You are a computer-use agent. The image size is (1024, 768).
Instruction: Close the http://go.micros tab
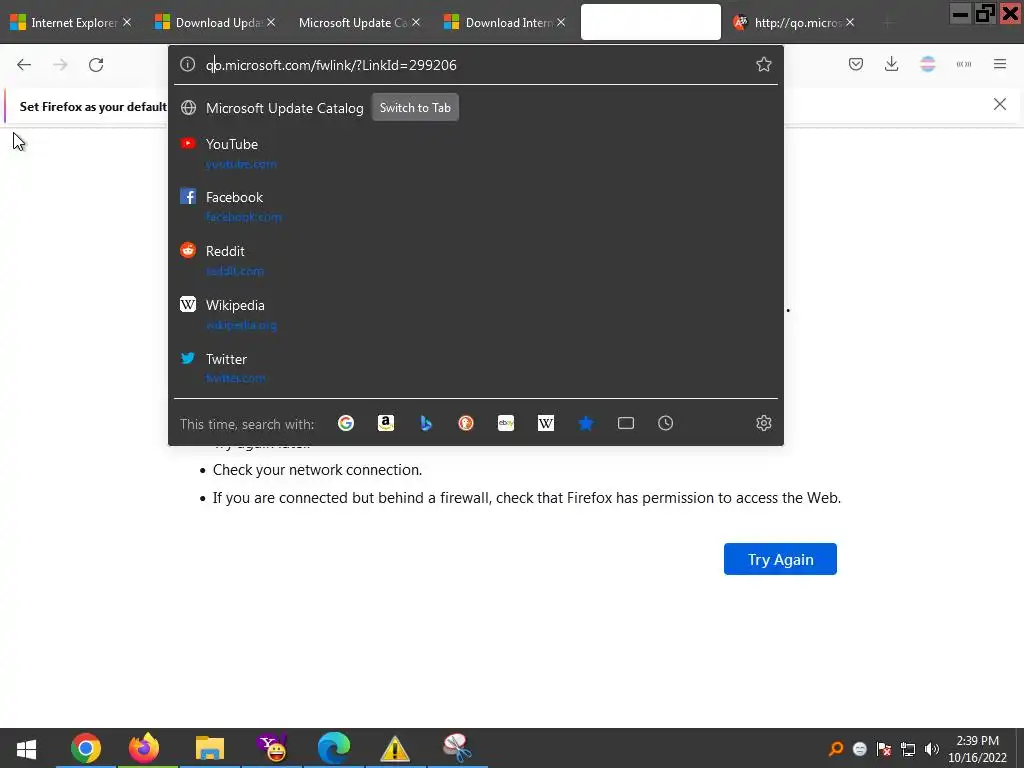850,22
